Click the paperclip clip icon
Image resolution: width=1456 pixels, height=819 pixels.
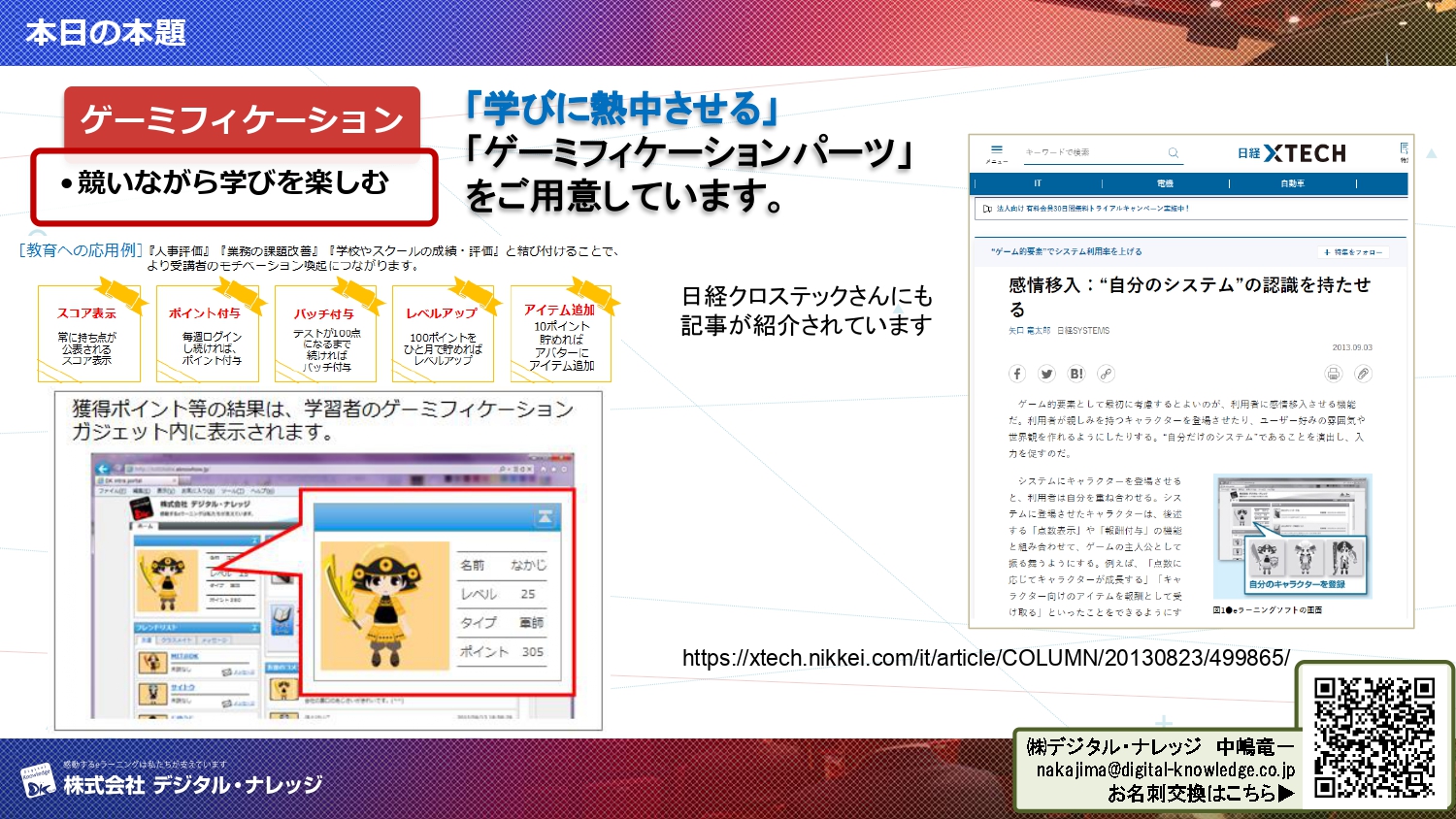coord(1363,374)
